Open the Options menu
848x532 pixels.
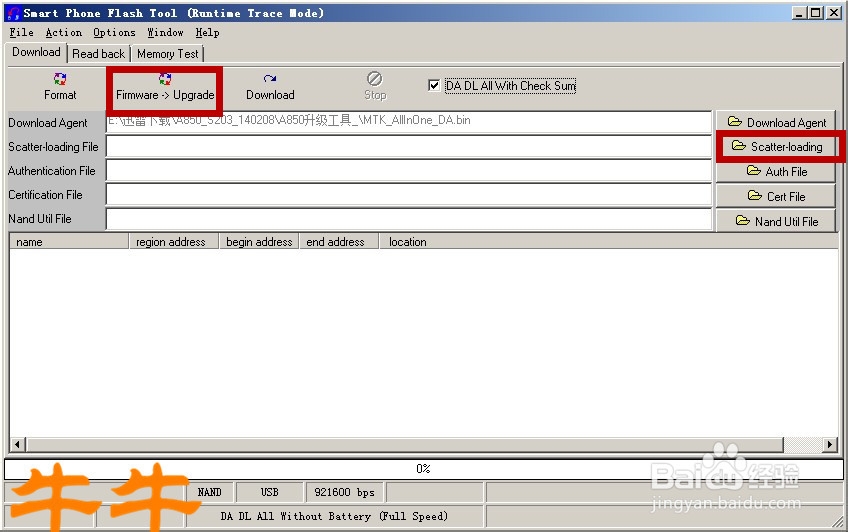coord(114,32)
